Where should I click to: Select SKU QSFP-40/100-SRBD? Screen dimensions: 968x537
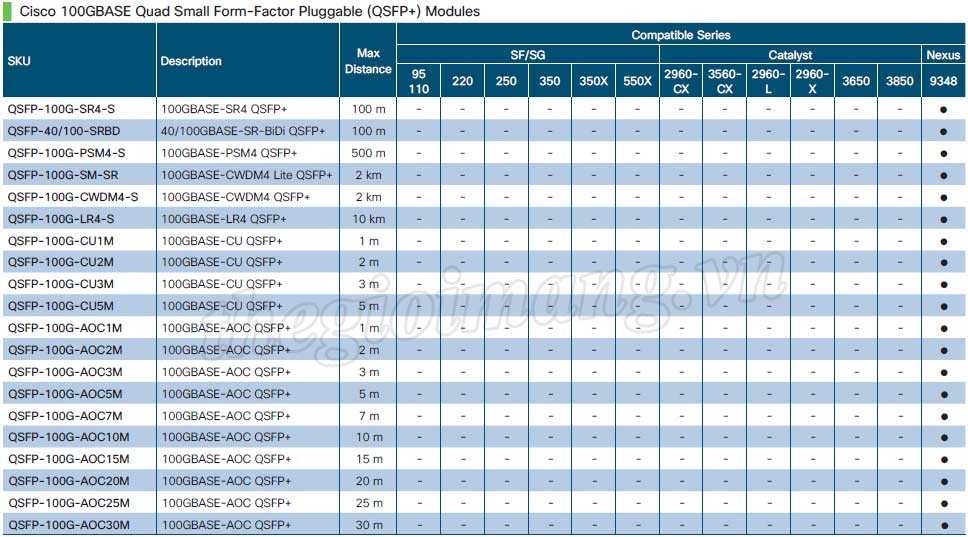coord(64,131)
